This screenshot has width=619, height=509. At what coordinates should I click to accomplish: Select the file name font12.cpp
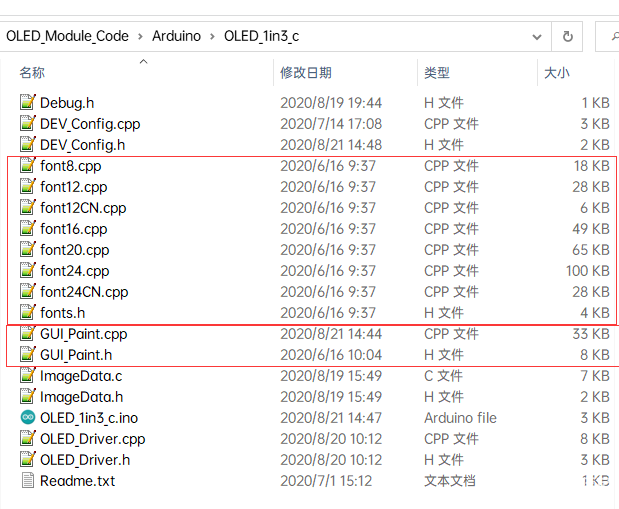coord(73,187)
